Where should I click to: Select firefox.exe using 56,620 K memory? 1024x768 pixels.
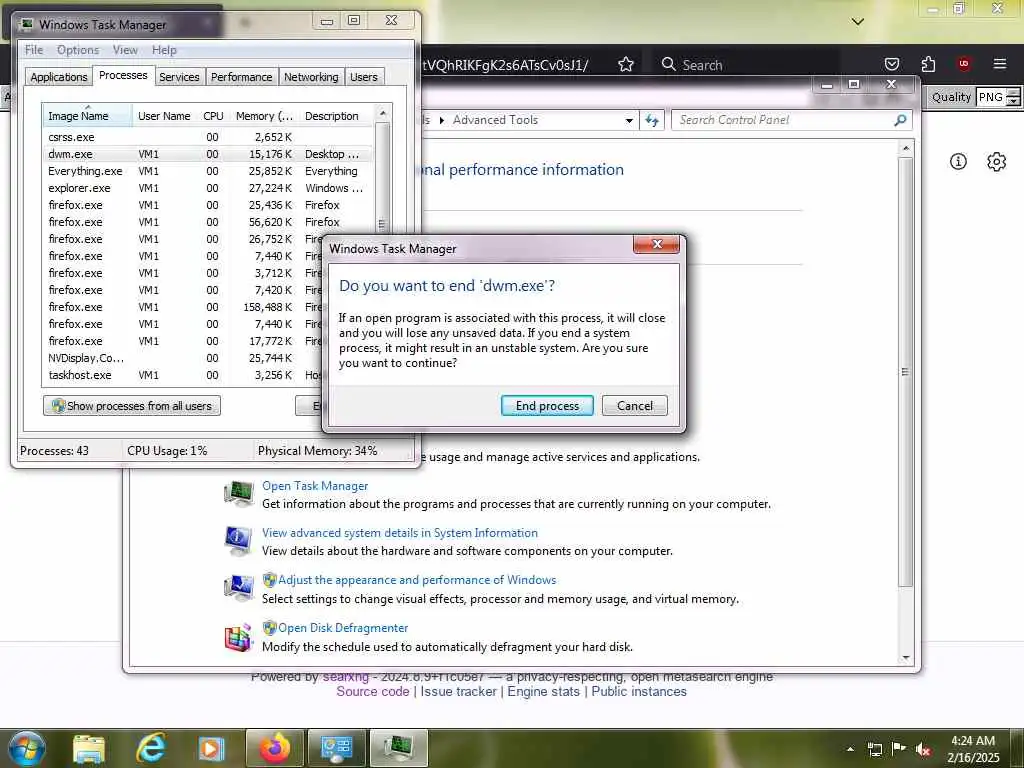pos(209,222)
